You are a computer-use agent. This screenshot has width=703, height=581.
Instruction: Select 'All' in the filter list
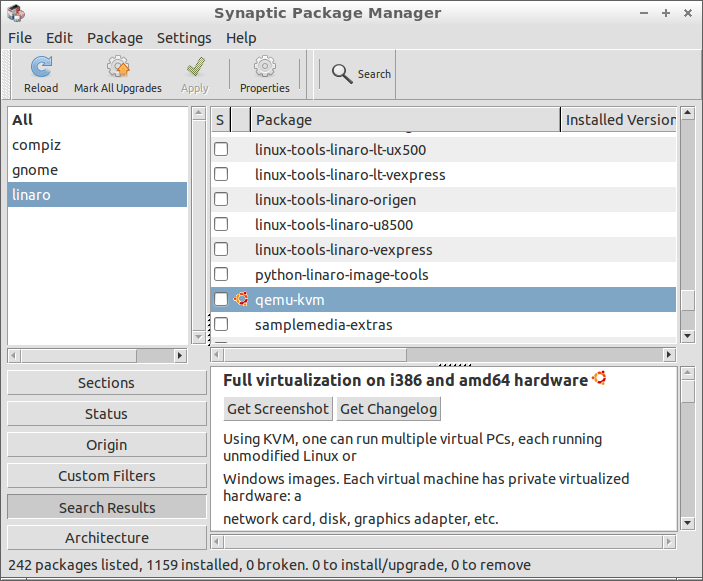(97, 120)
